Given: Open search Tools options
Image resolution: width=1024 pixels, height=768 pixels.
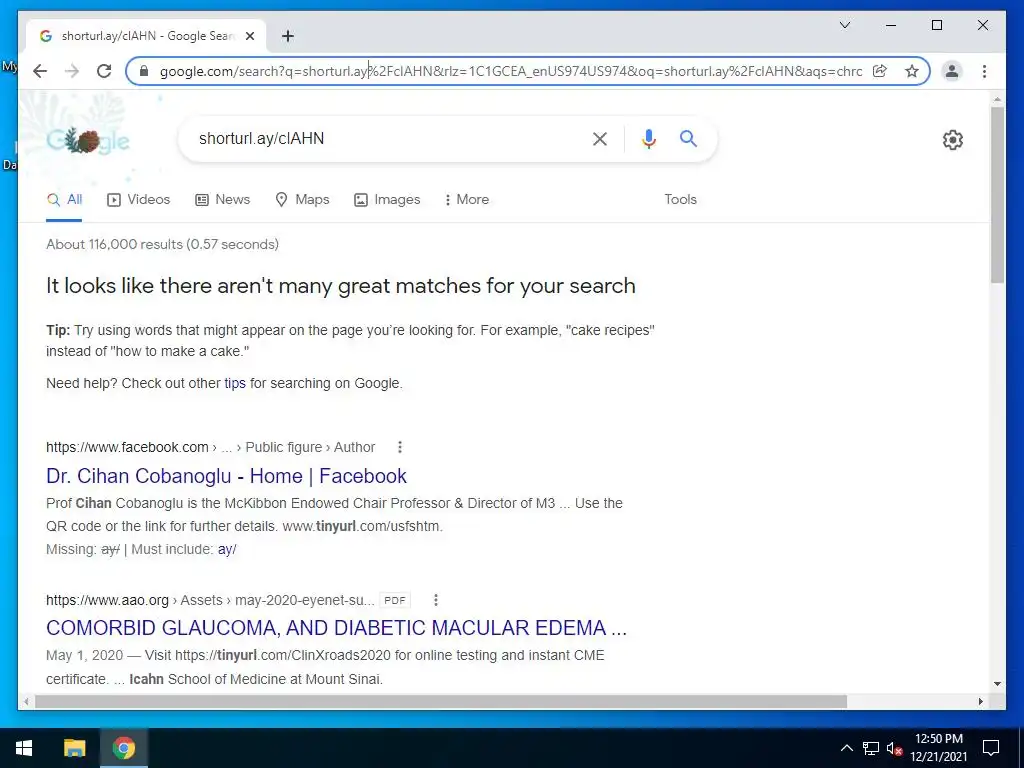Looking at the screenshot, I should tap(680, 200).
